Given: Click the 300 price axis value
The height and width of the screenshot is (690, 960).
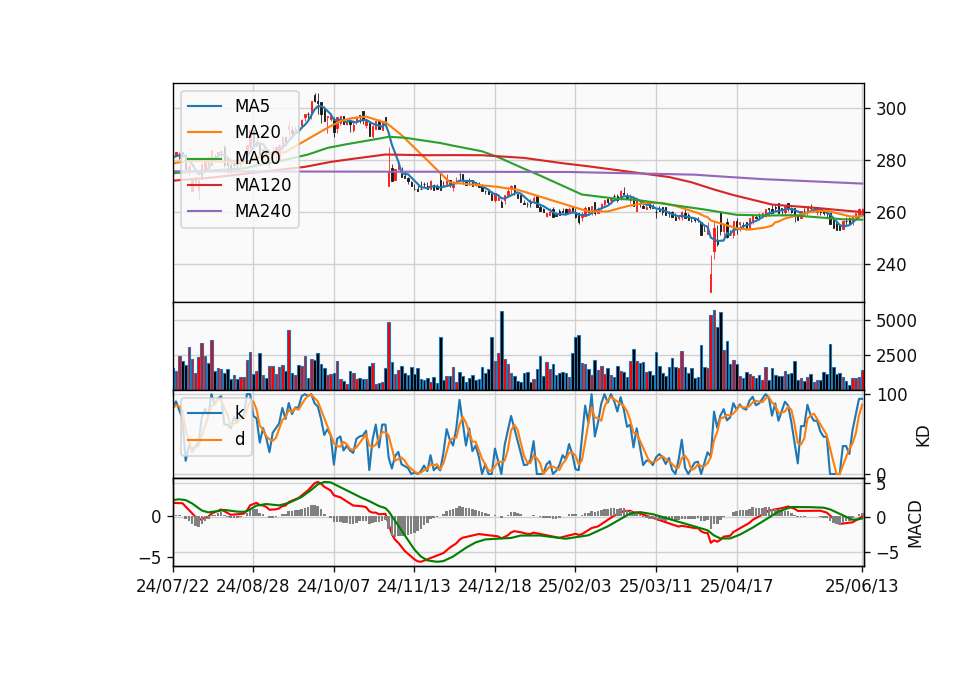Looking at the screenshot, I should (891, 109).
